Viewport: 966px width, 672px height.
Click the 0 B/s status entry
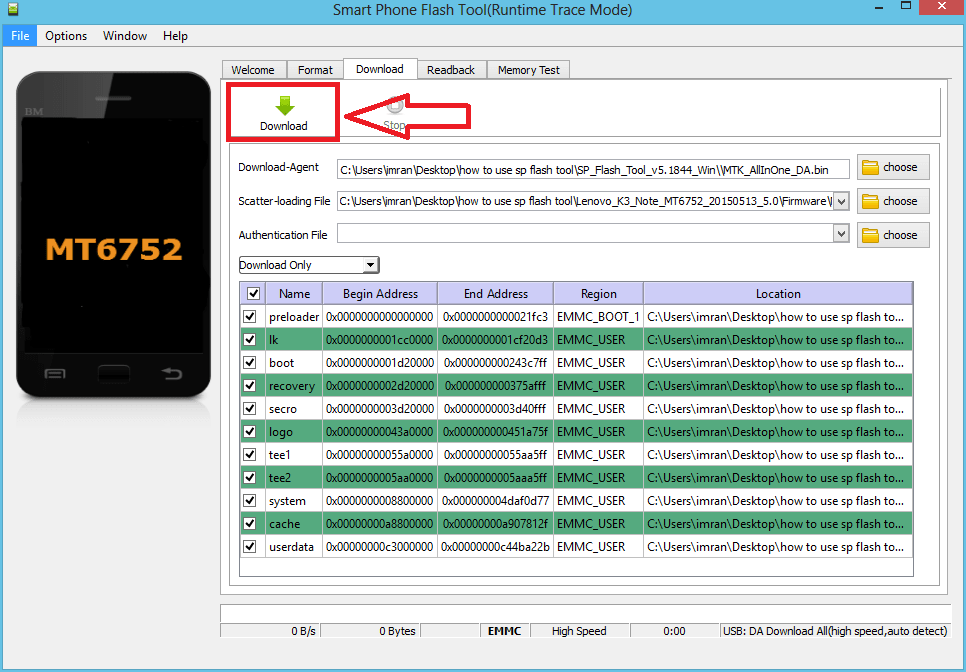click(x=270, y=631)
